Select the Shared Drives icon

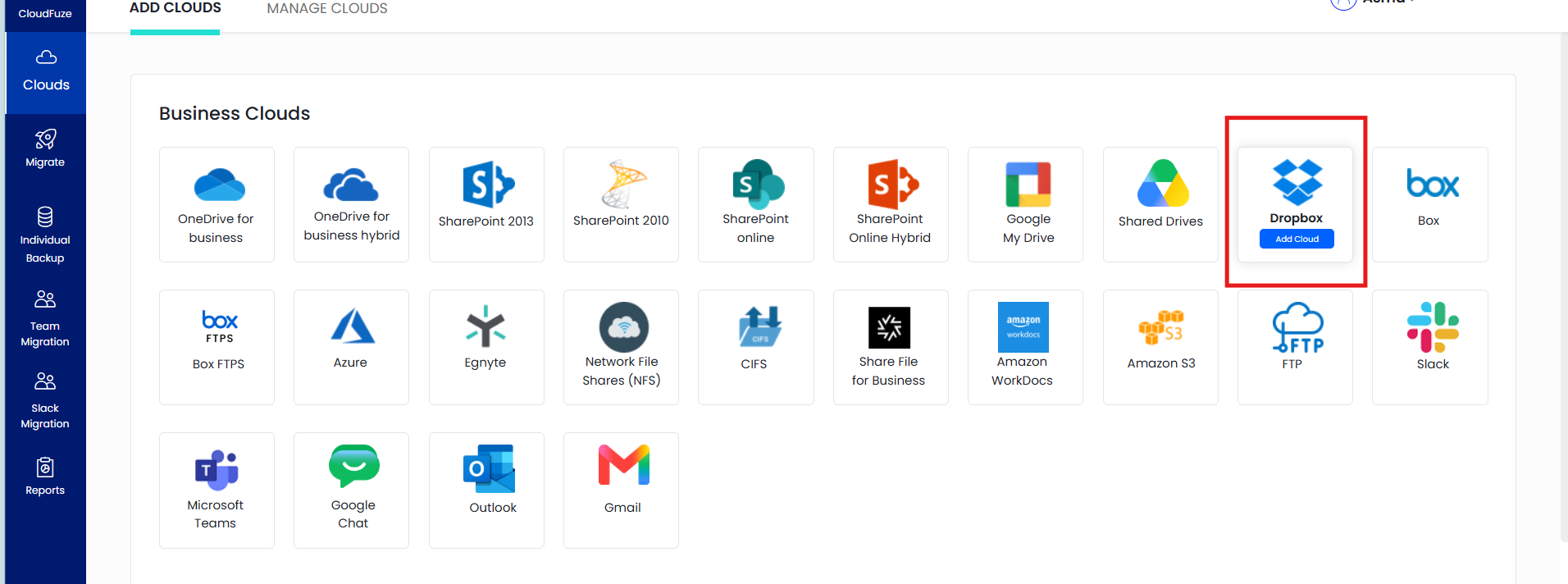(1163, 184)
